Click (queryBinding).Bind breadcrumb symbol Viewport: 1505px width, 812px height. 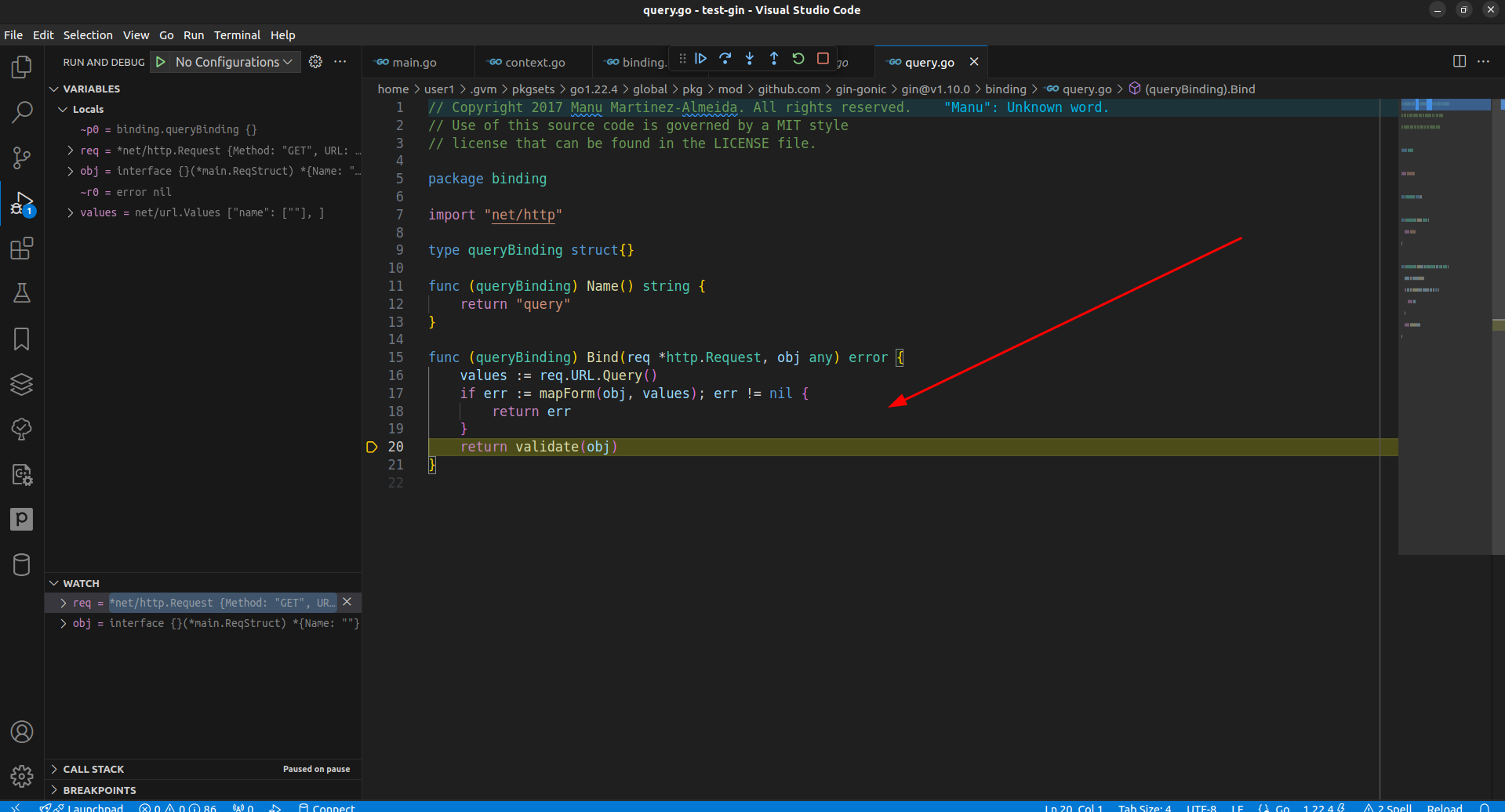1200,89
